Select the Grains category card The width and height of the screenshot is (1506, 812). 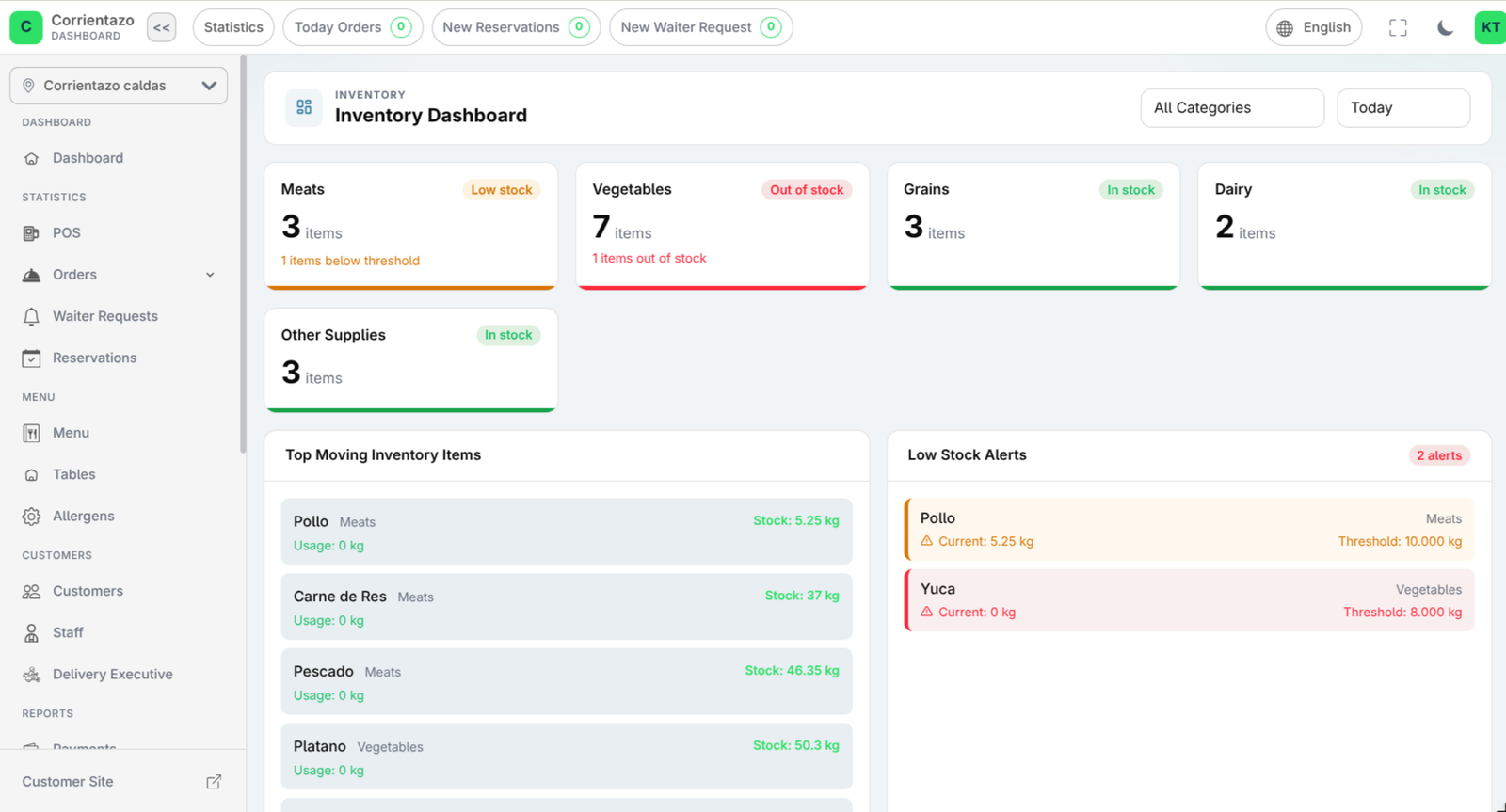tap(1033, 227)
